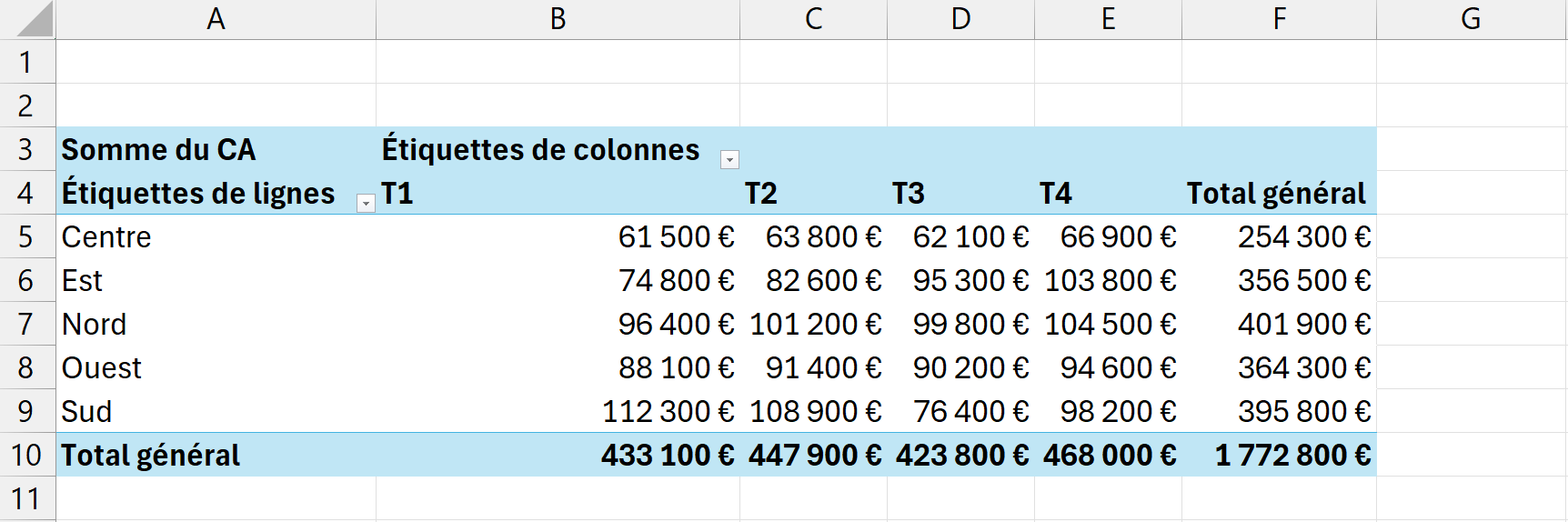Open the Étiquettes de colonnes filter dropdown
Screen dimensions: 1568x522
point(729,160)
